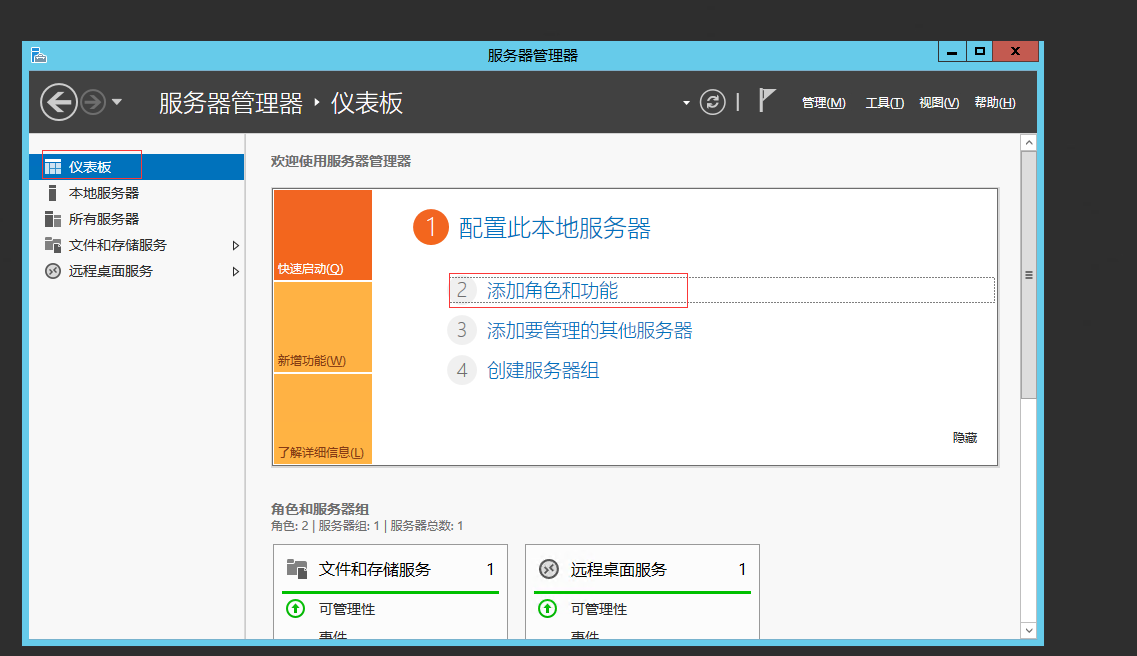Open the notifications flag icon
This screenshot has width=1137, height=656.
767,100
